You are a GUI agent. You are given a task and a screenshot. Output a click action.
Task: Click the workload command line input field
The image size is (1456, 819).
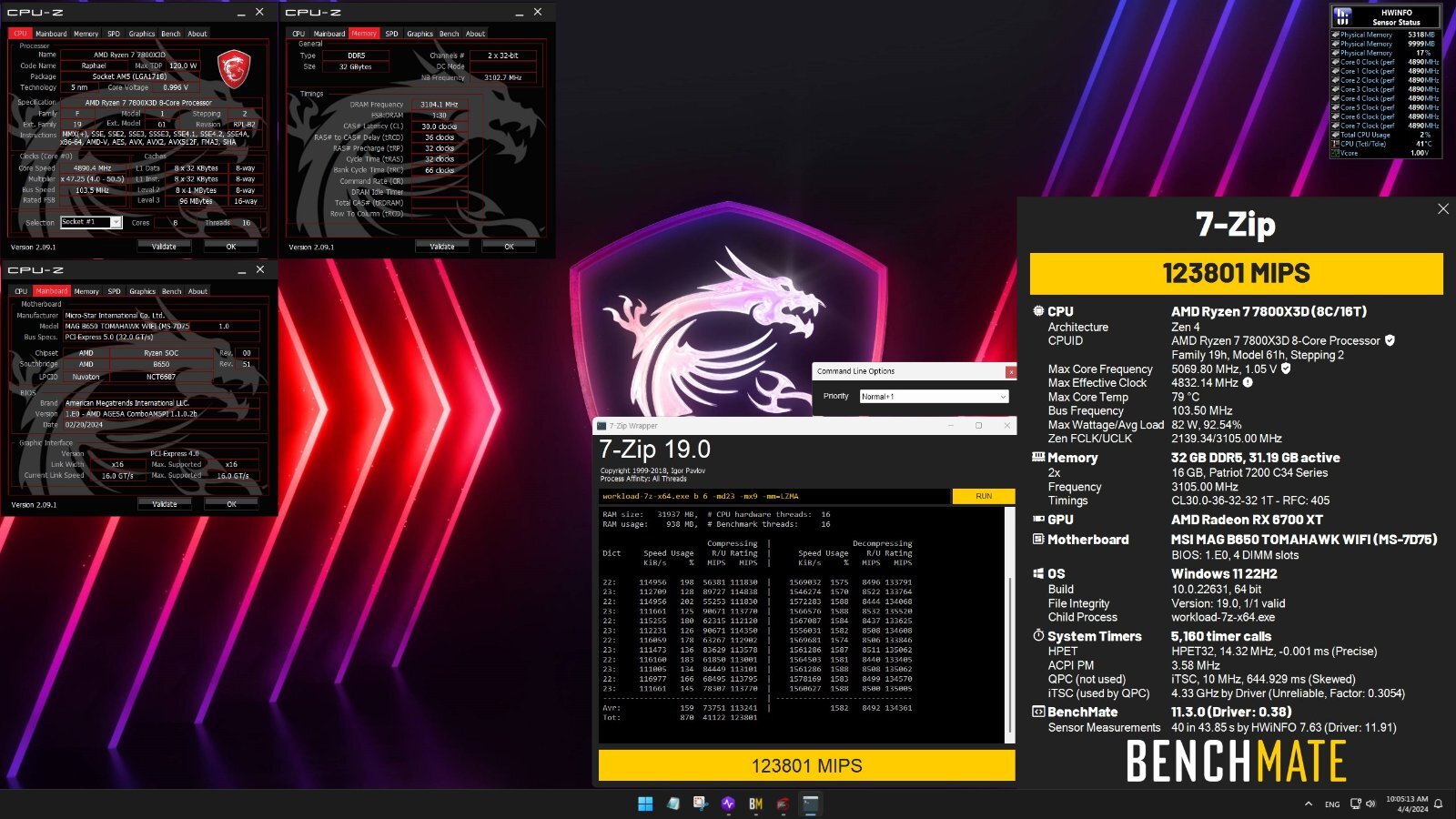coord(773,496)
